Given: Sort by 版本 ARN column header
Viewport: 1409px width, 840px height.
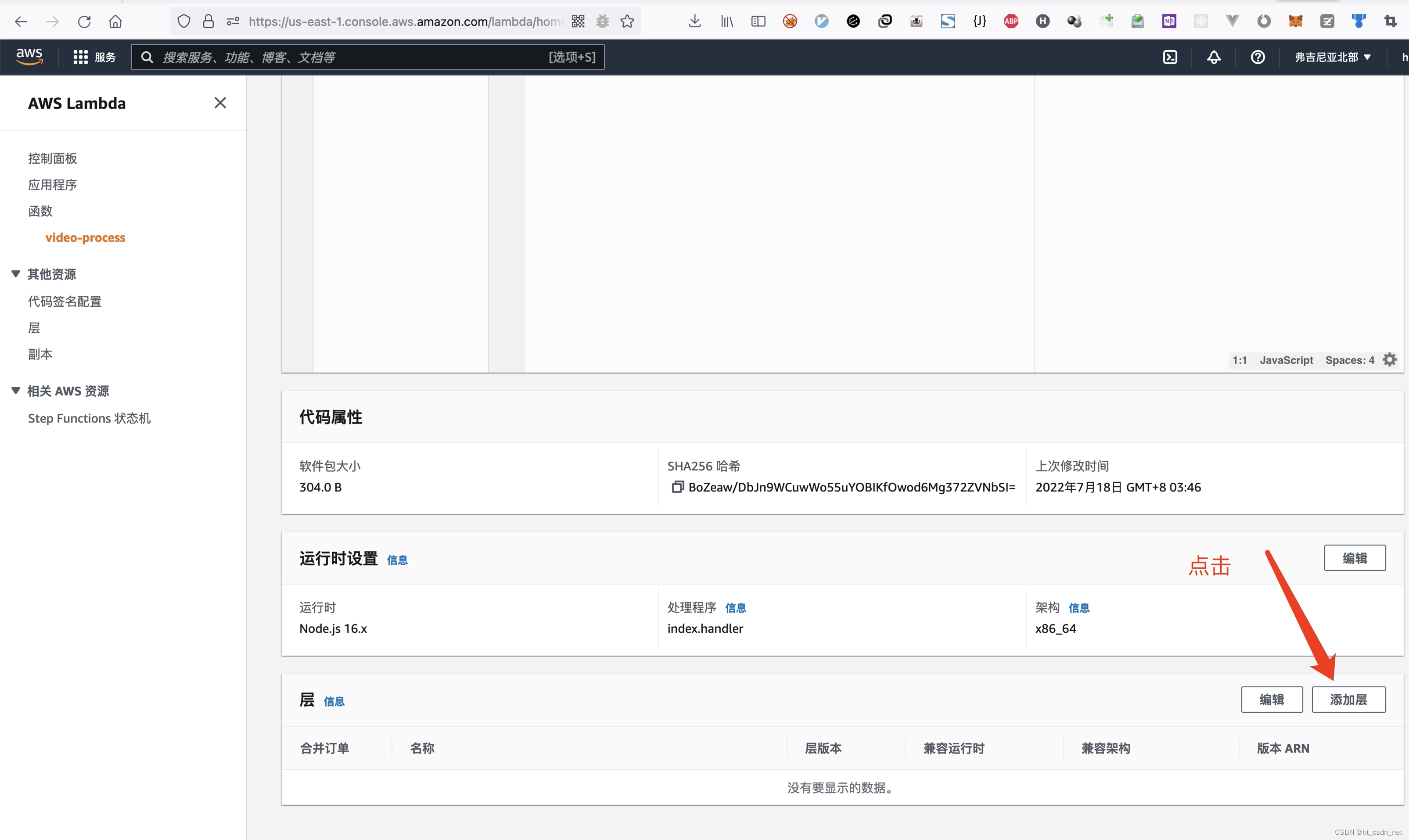Looking at the screenshot, I should tap(1283, 748).
